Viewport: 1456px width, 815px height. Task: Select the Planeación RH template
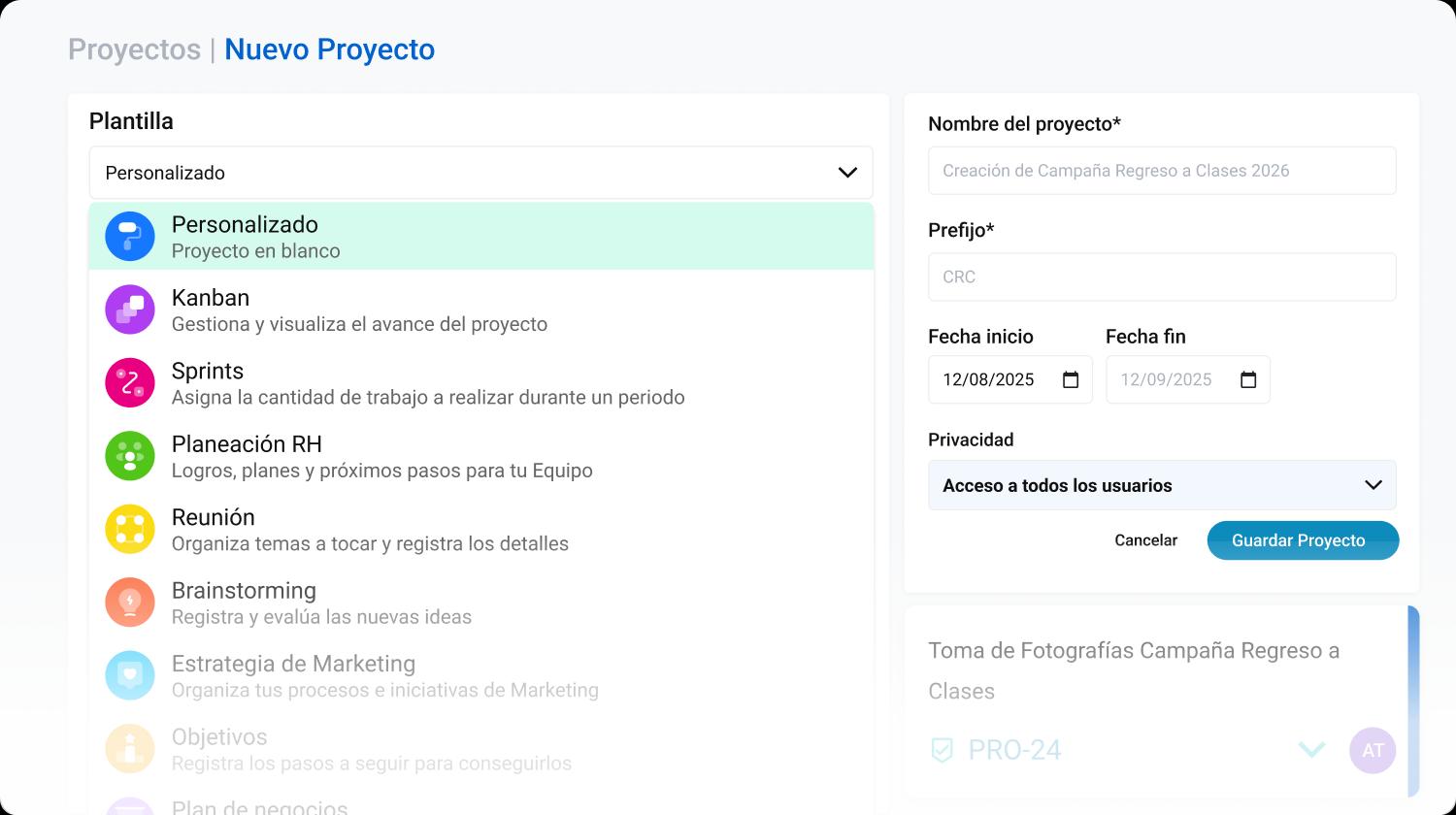coord(480,456)
